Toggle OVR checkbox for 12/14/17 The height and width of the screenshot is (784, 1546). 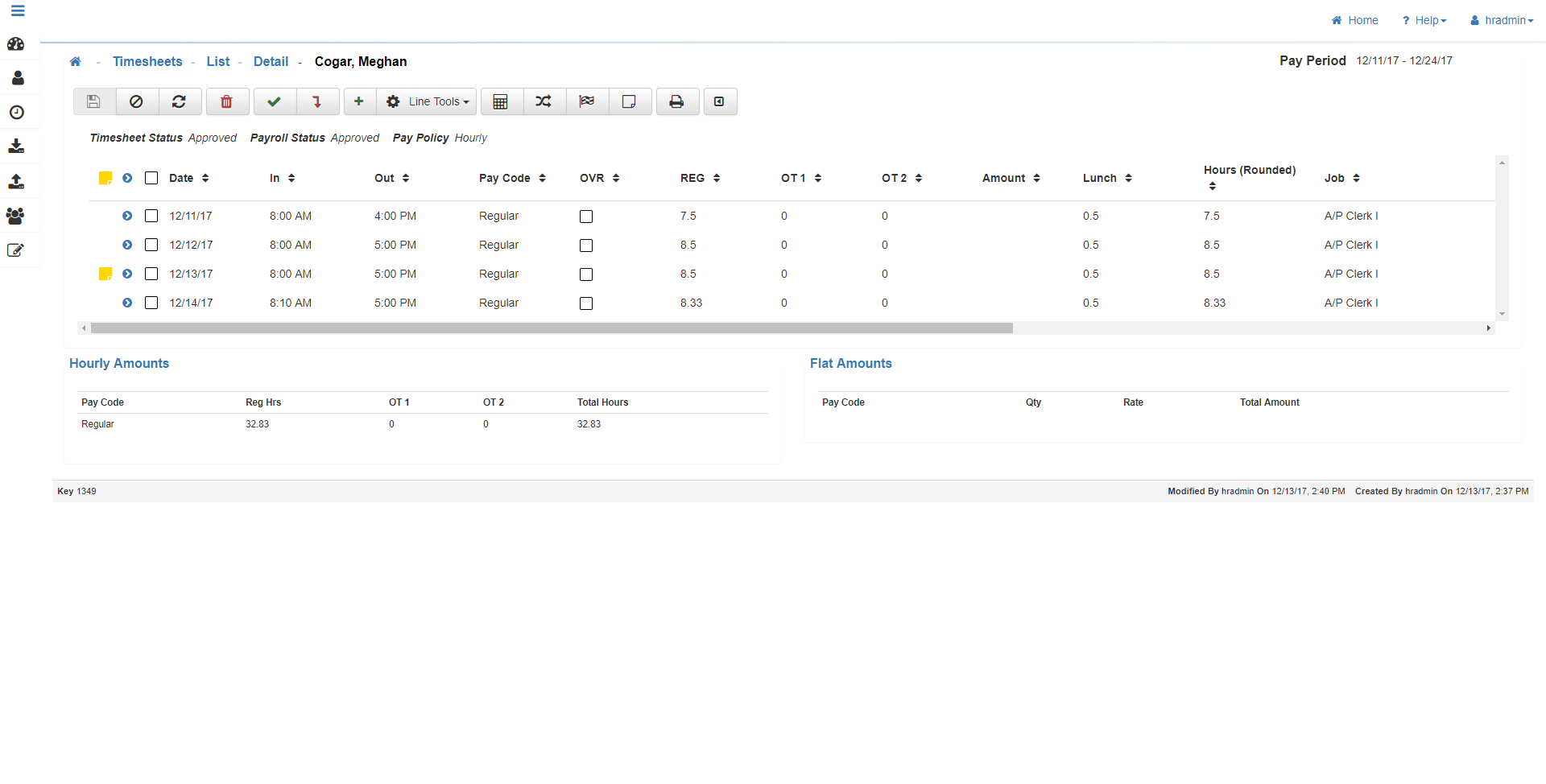point(586,303)
